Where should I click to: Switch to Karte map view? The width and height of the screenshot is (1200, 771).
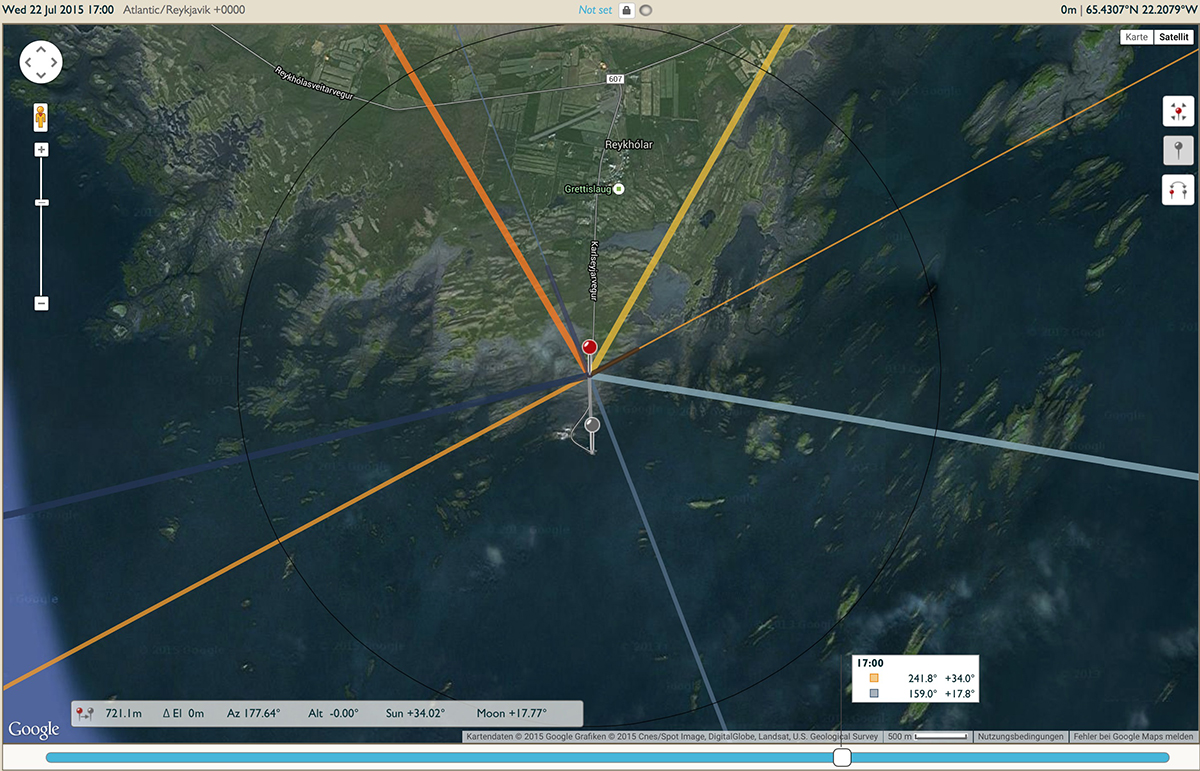click(1136, 37)
